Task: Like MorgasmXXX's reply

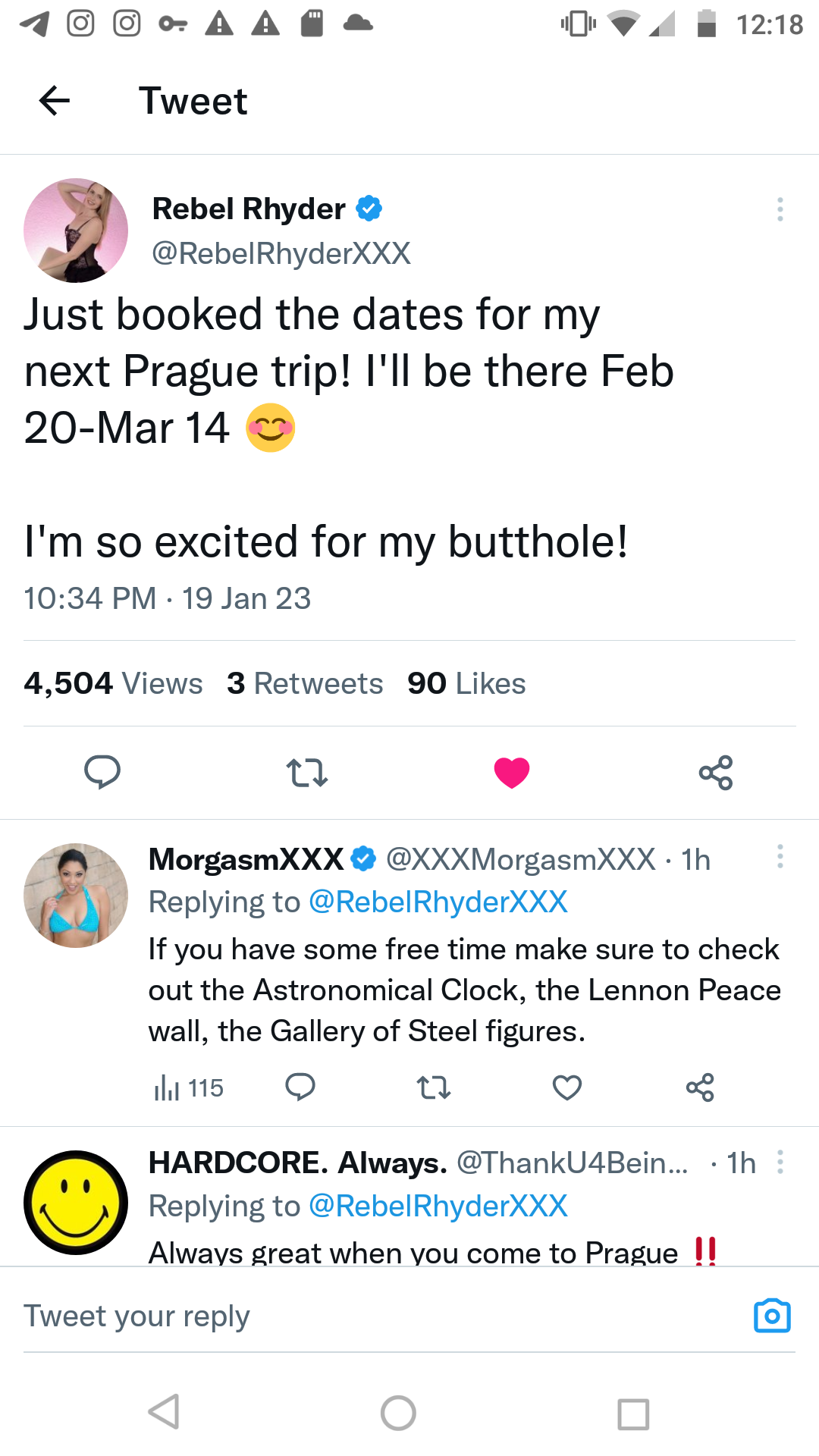Action: click(x=567, y=1087)
